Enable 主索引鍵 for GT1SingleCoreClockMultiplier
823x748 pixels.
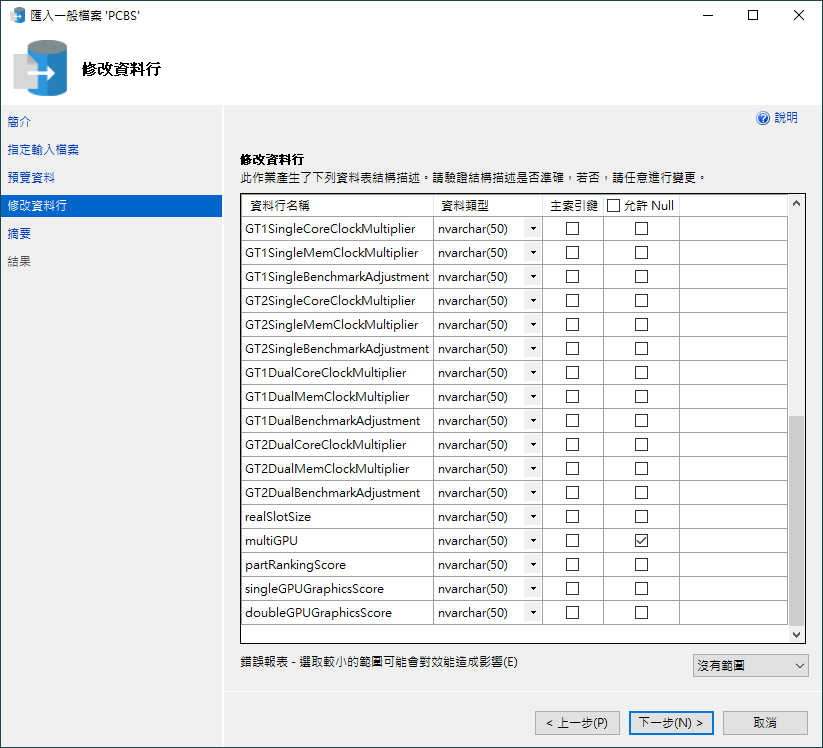click(x=571, y=228)
